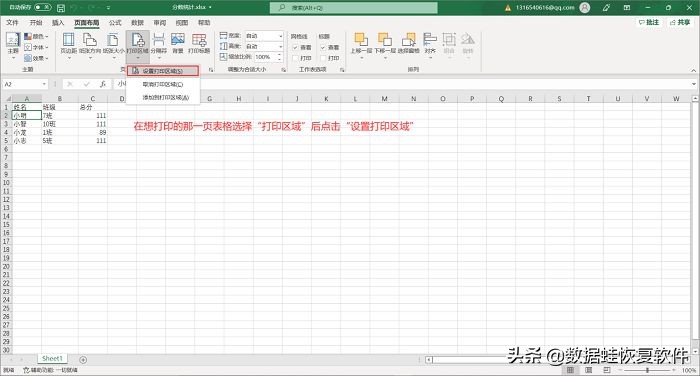Adjust the zoom slider in status bar

pyautogui.click(x=647, y=370)
